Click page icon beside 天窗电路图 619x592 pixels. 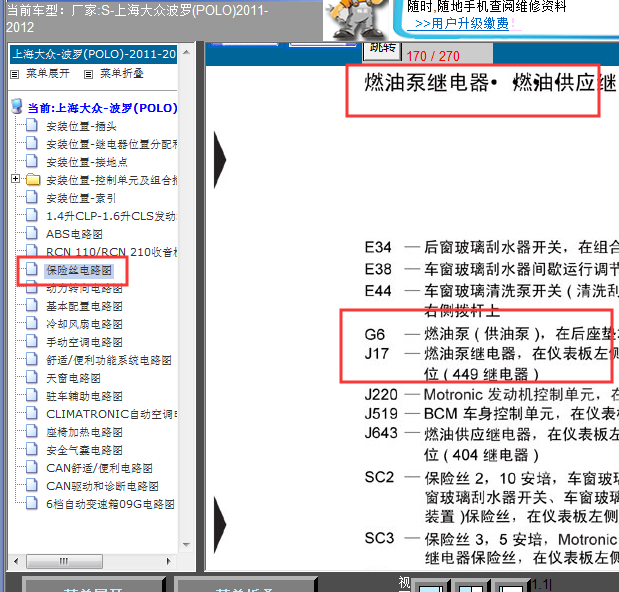tap(32, 377)
